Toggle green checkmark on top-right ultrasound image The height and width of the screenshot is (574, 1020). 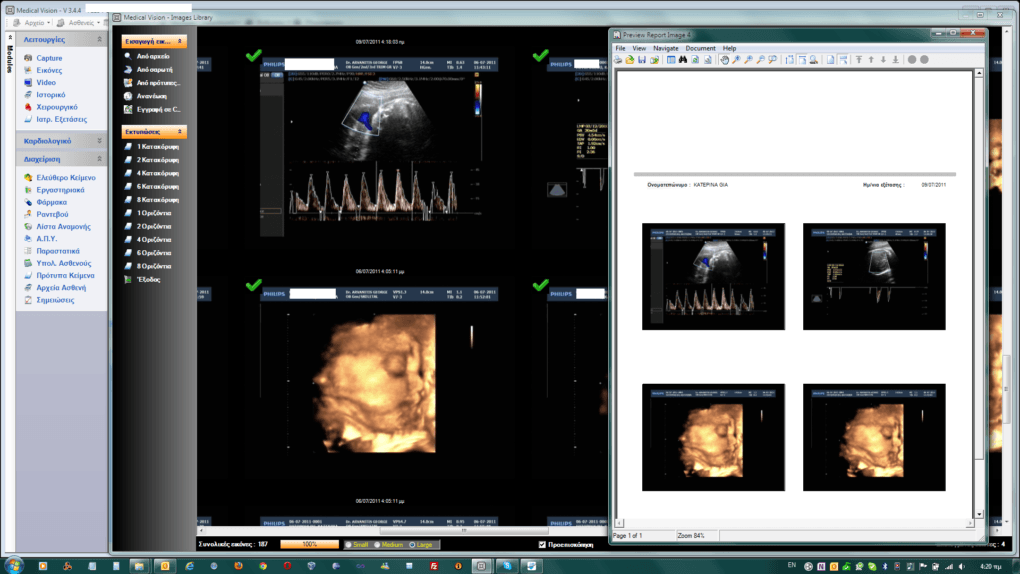(x=541, y=56)
